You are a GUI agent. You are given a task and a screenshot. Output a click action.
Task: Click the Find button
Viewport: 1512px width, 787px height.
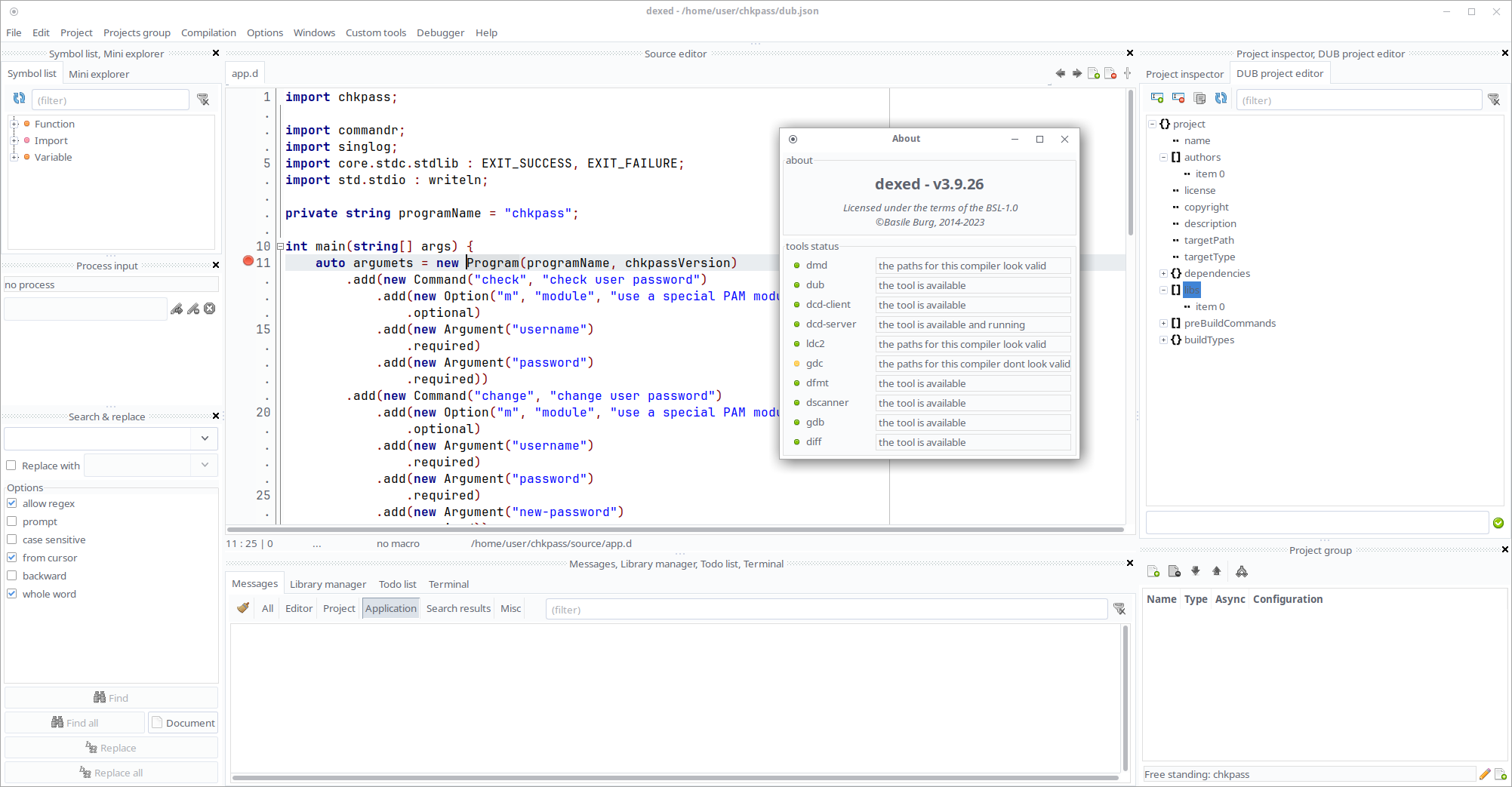pos(111,698)
